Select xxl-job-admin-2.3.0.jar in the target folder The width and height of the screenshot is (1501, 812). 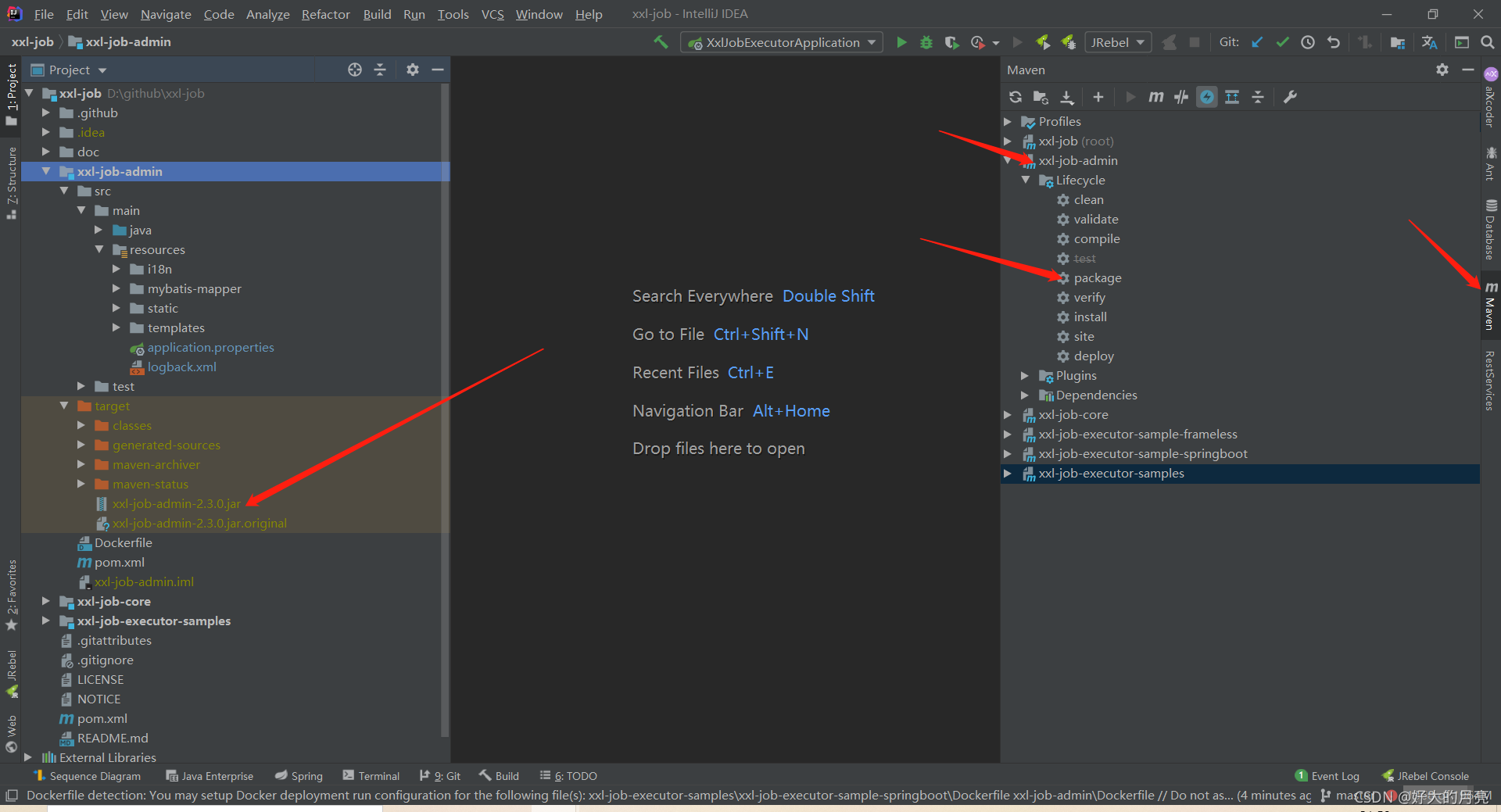tap(176, 504)
